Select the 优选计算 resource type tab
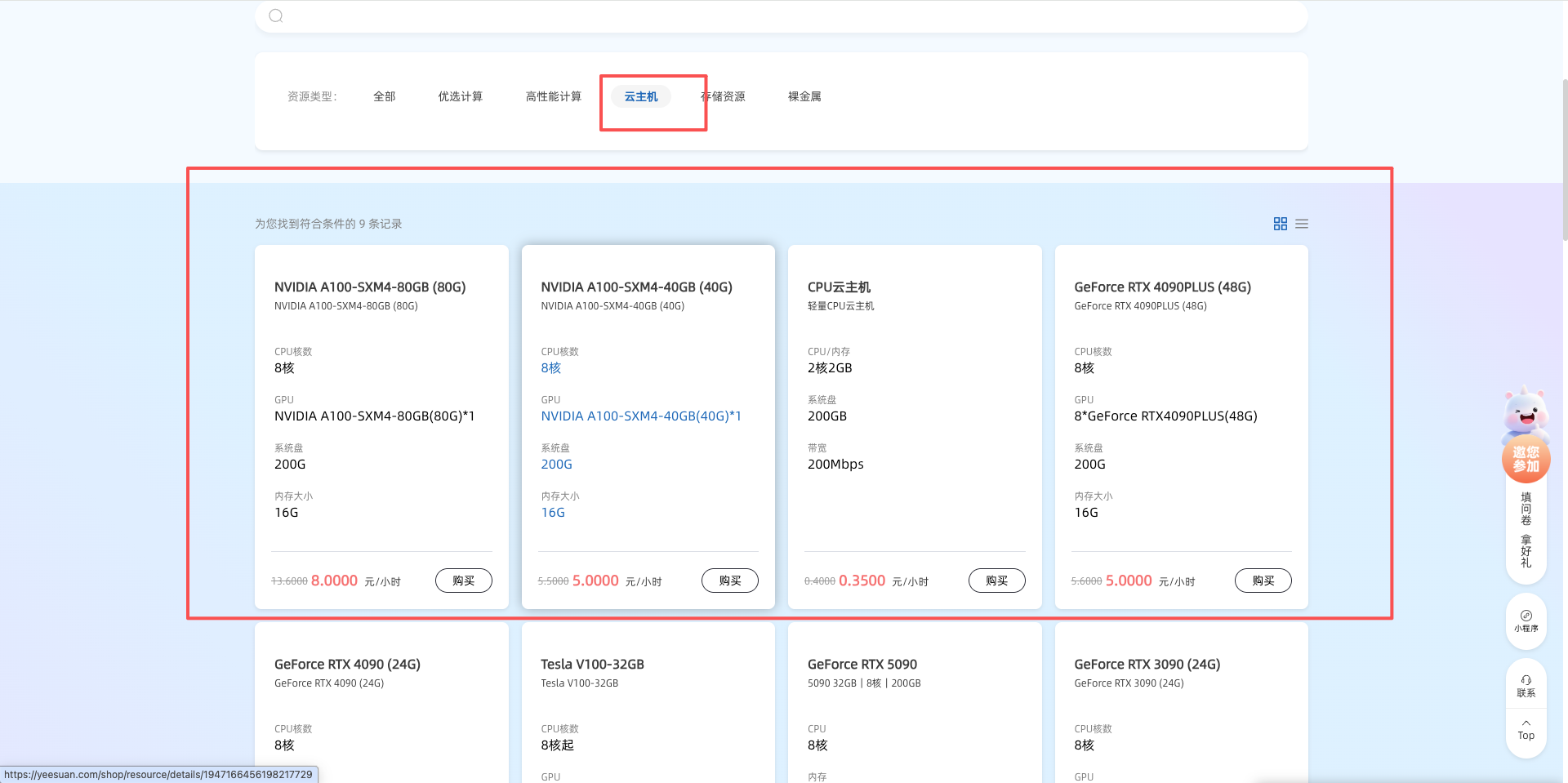This screenshot has width=1568, height=783. coord(460,96)
